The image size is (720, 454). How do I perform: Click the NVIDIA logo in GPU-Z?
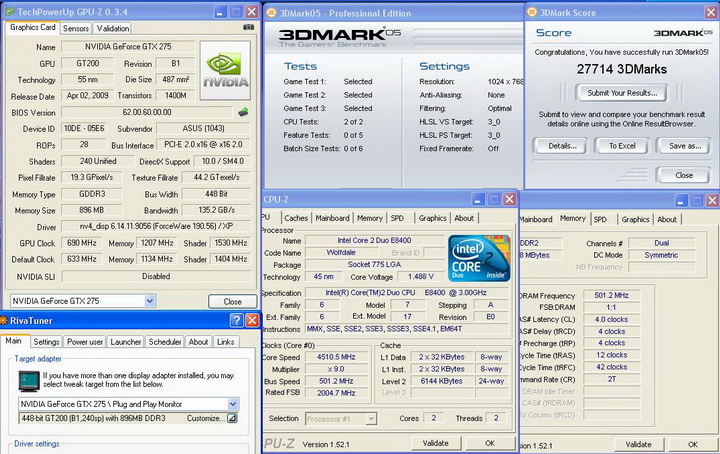[x=225, y=70]
